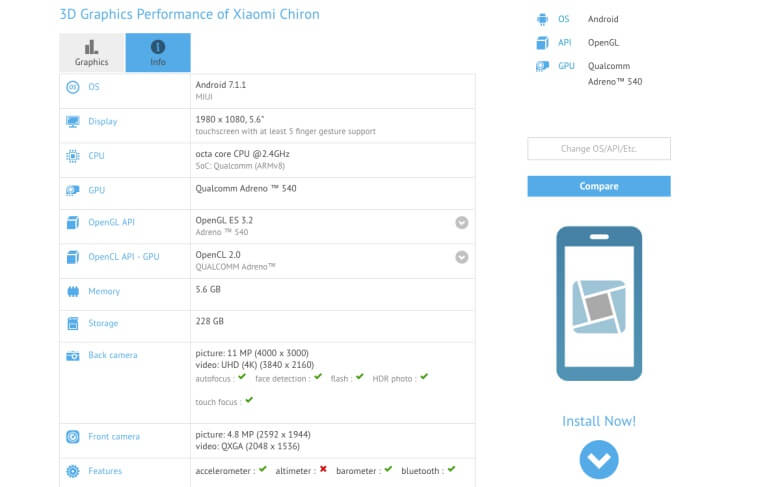The width and height of the screenshot is (780, 487).
Task: Click 'video: UHD (4K) (3840 x 2160)' text
Action: (x=255, y=365)
